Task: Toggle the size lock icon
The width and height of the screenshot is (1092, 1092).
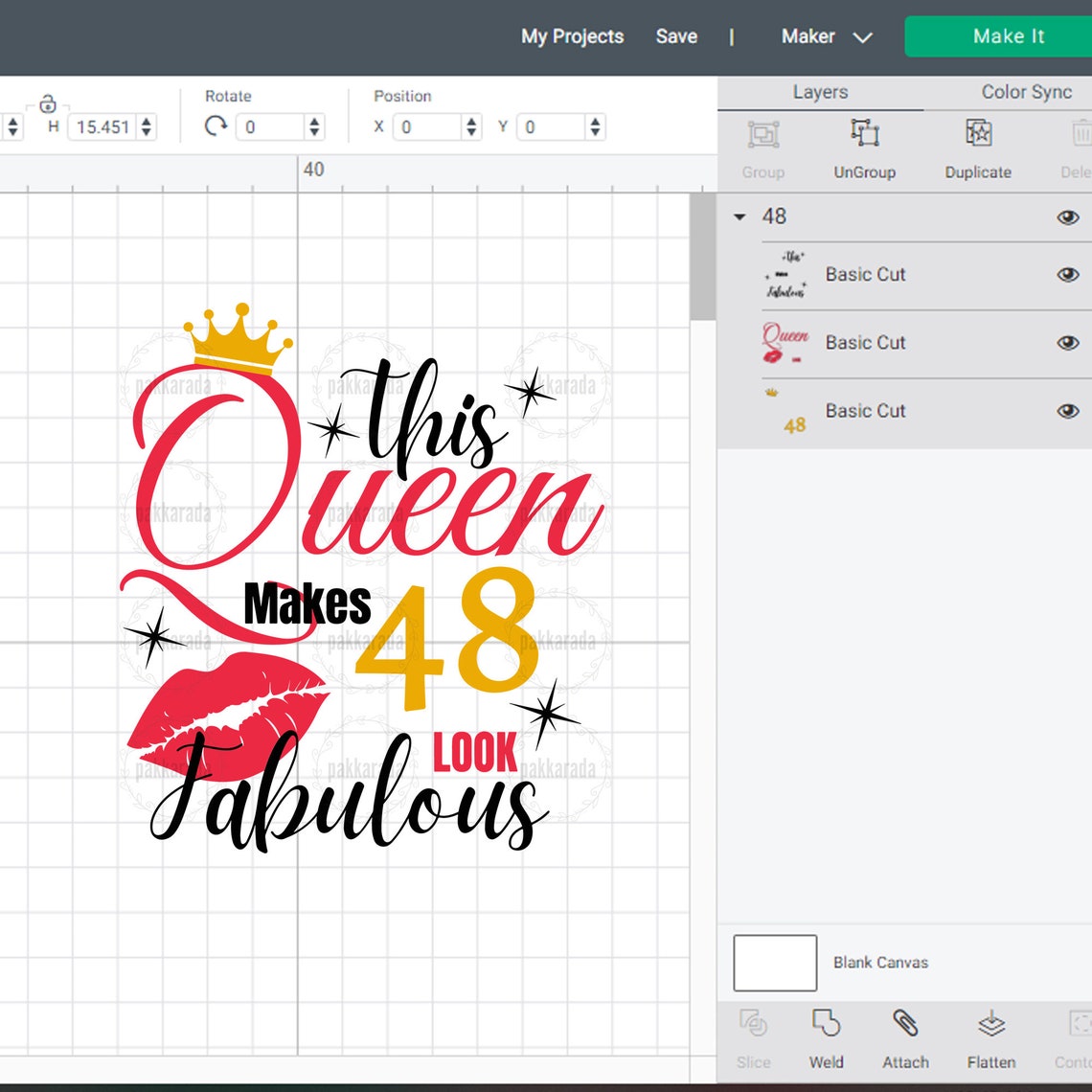Action: [48, 102]
